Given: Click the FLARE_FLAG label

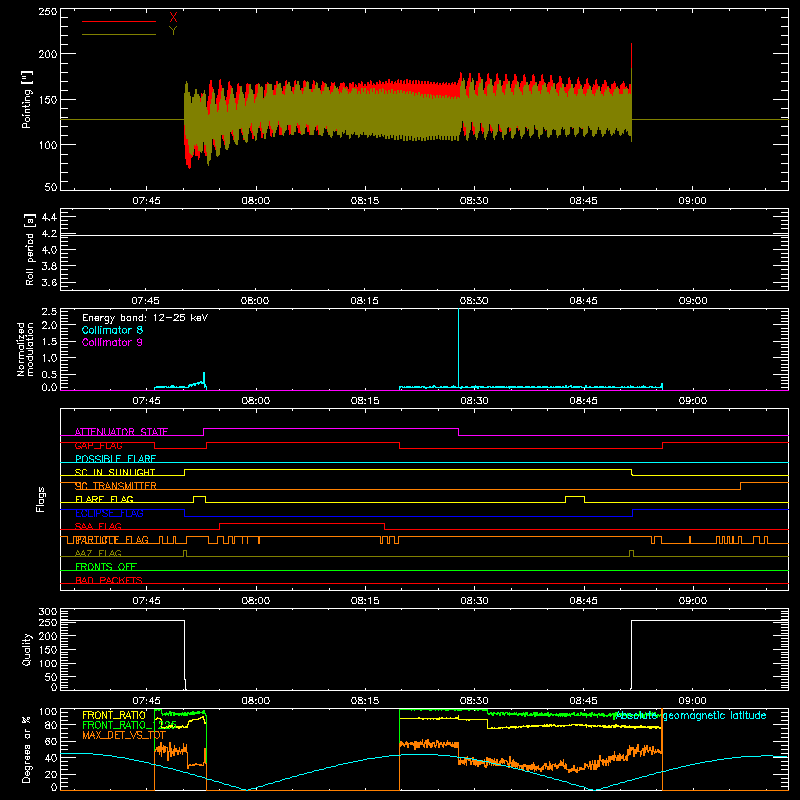Looking at the screenshot, I should point(104,499).
